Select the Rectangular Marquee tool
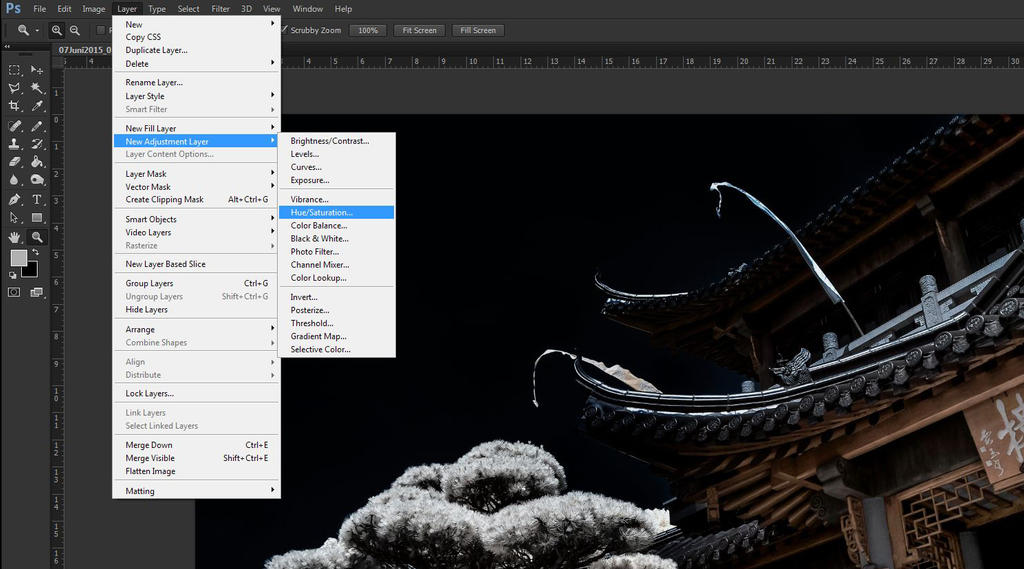 [14, 70]
